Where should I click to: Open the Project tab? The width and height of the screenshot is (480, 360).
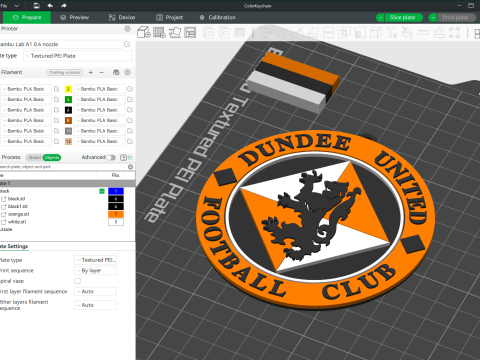pos(170,17)
